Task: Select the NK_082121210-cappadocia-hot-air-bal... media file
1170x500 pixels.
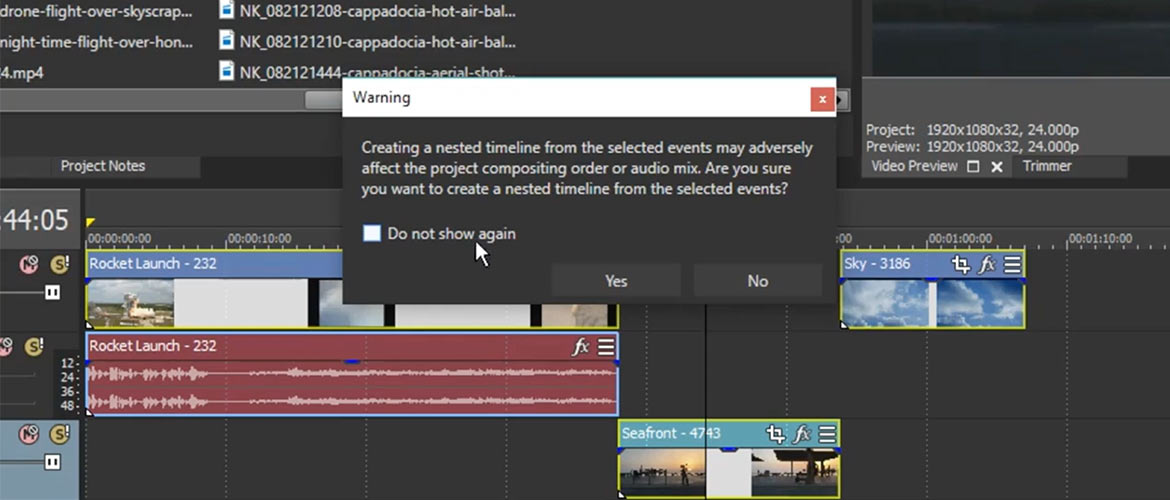Action: click(377, 43)
